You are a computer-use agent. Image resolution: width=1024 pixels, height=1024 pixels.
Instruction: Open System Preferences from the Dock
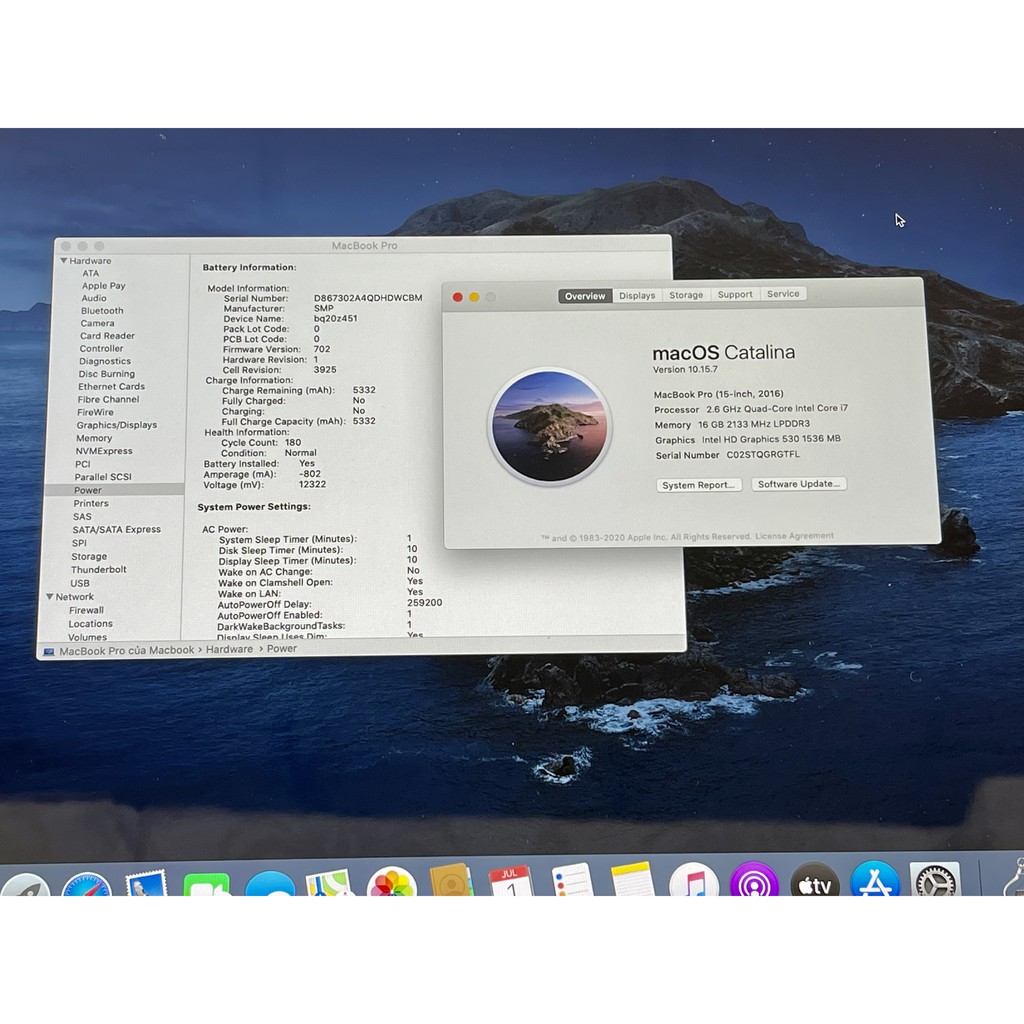tap(935, 885)
